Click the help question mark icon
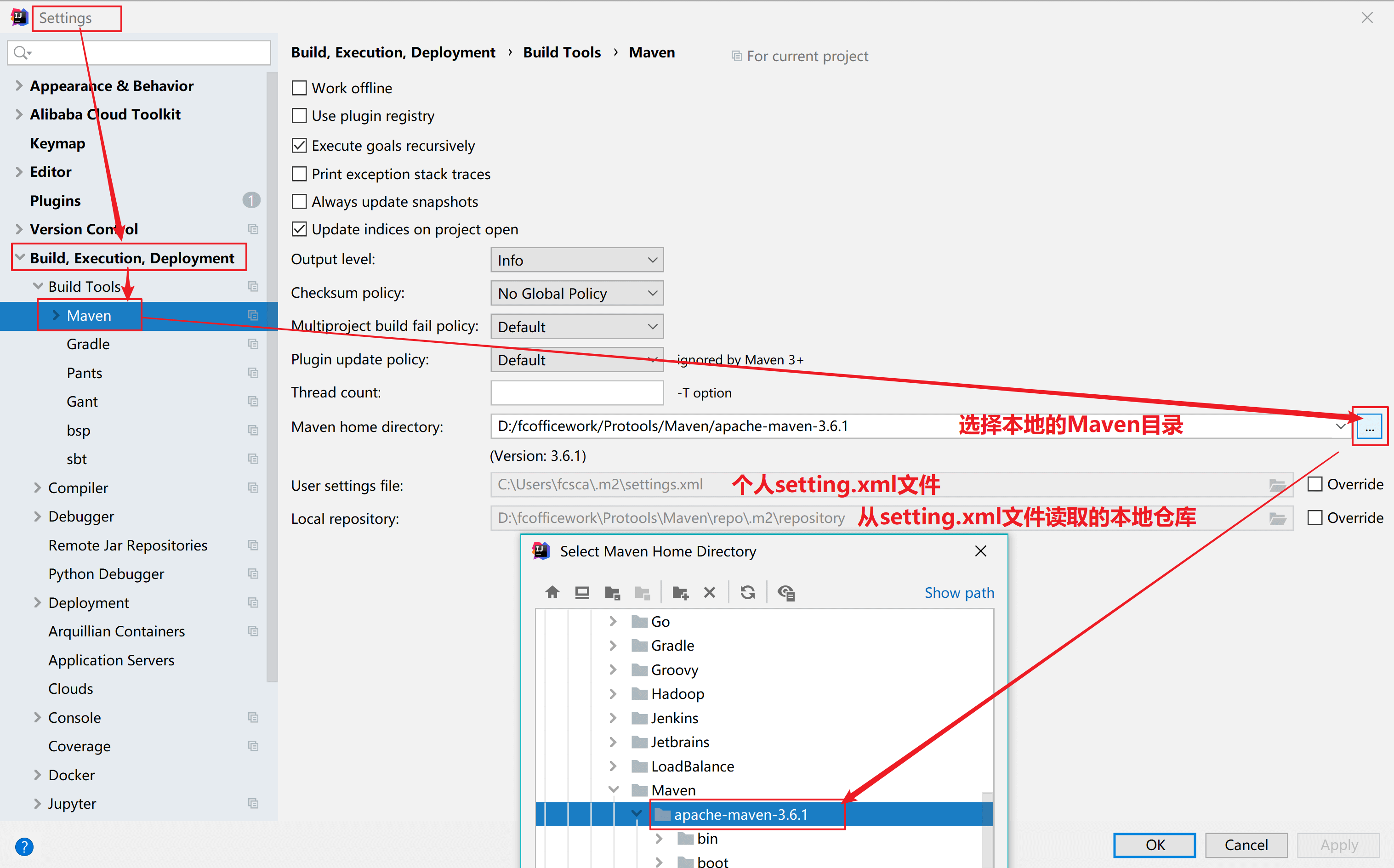Screen dimensions: 1394x868 (24, 846)
